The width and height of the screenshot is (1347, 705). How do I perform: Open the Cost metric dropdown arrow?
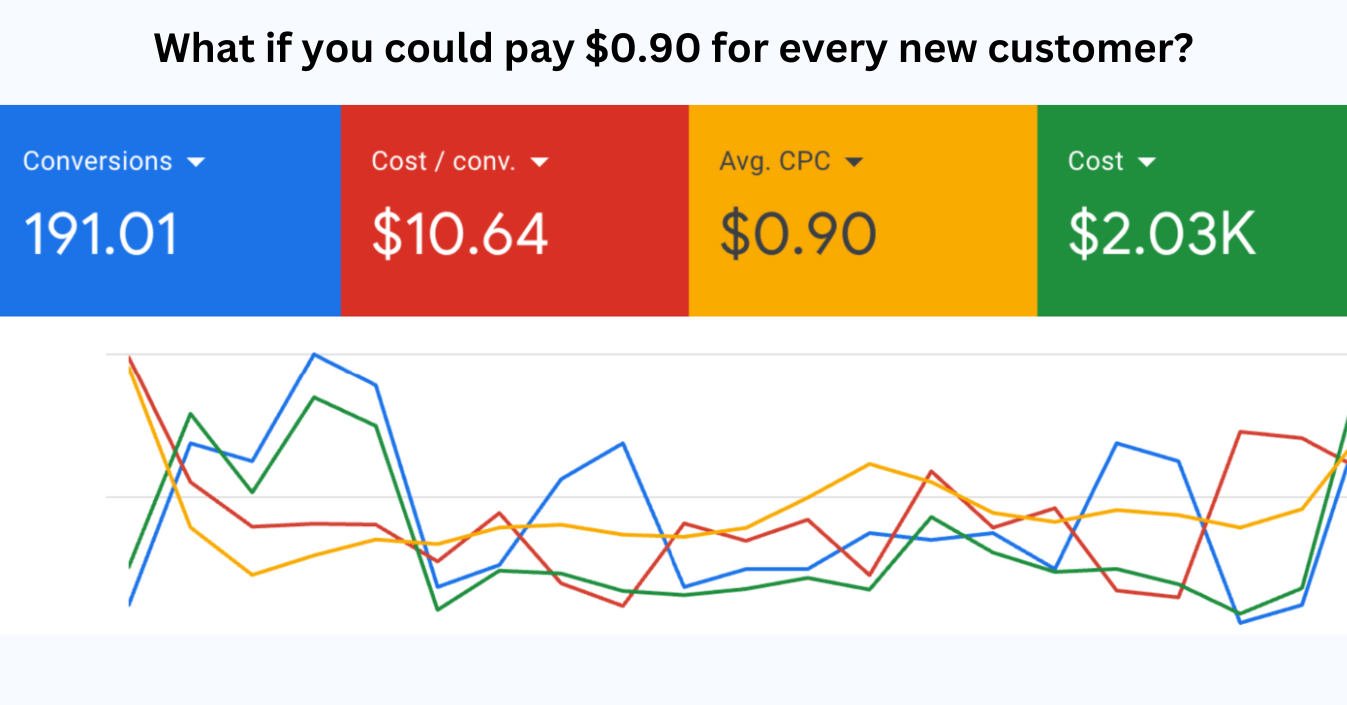click(1147, 162)
